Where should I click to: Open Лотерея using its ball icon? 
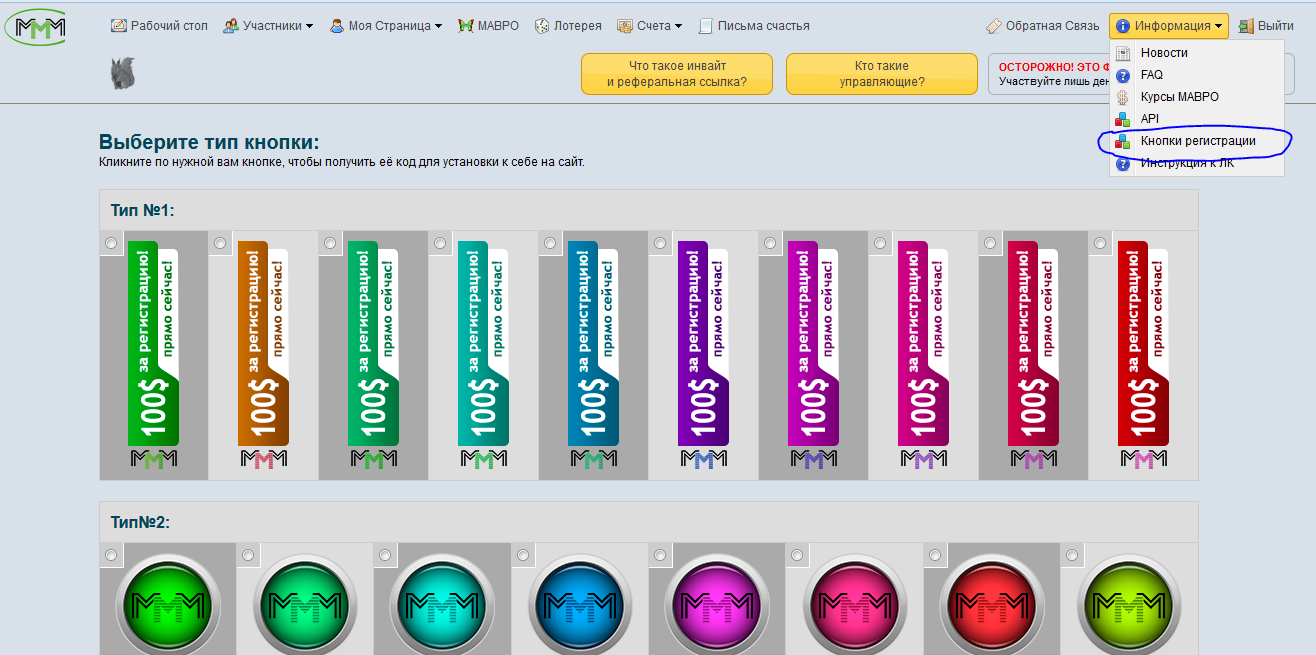542,26
